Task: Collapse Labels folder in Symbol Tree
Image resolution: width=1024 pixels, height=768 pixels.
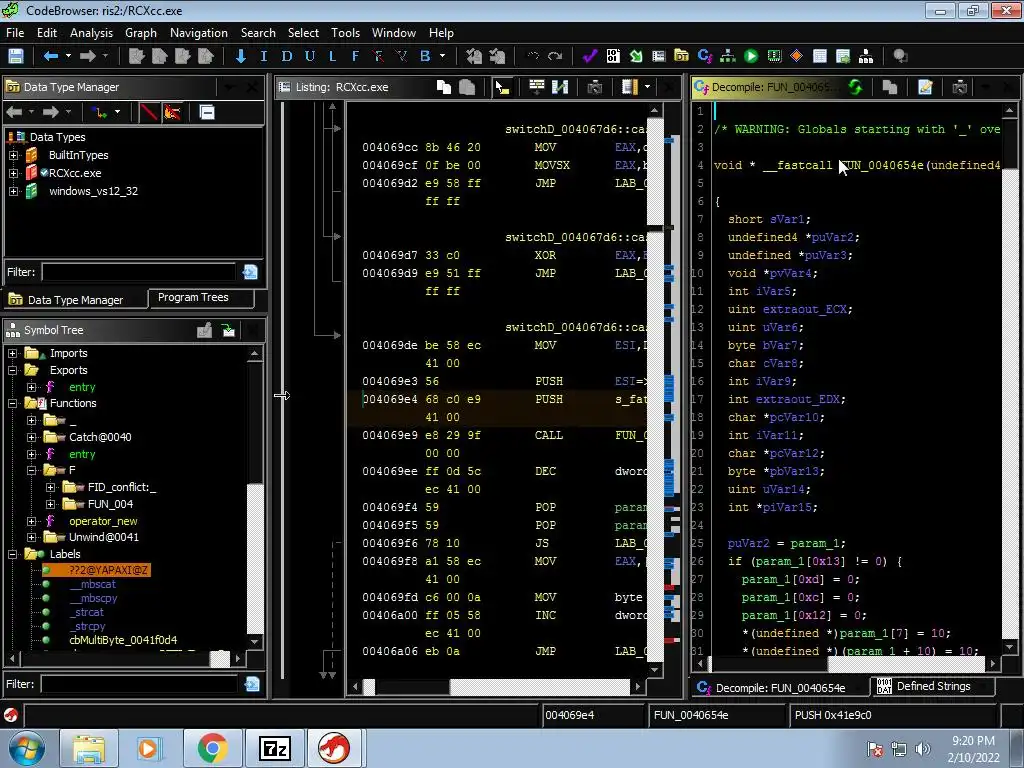Action: (x=12, y=554)
